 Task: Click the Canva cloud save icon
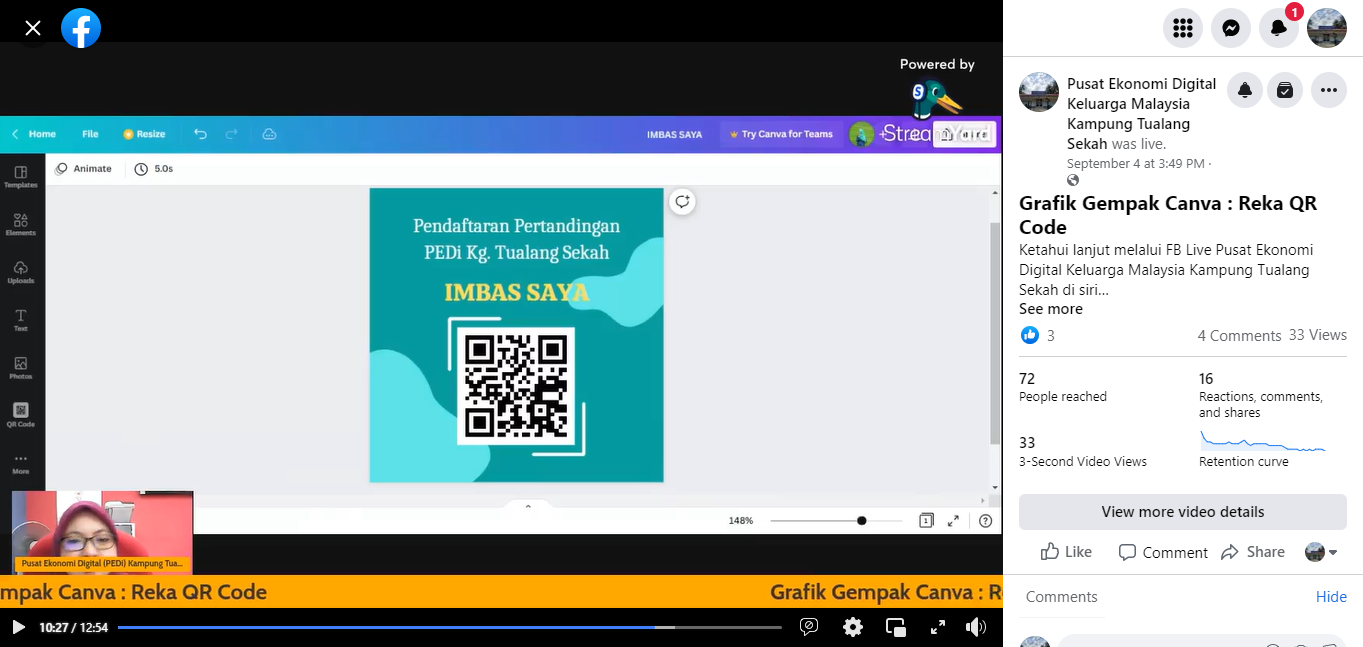[x=269, y=134]
